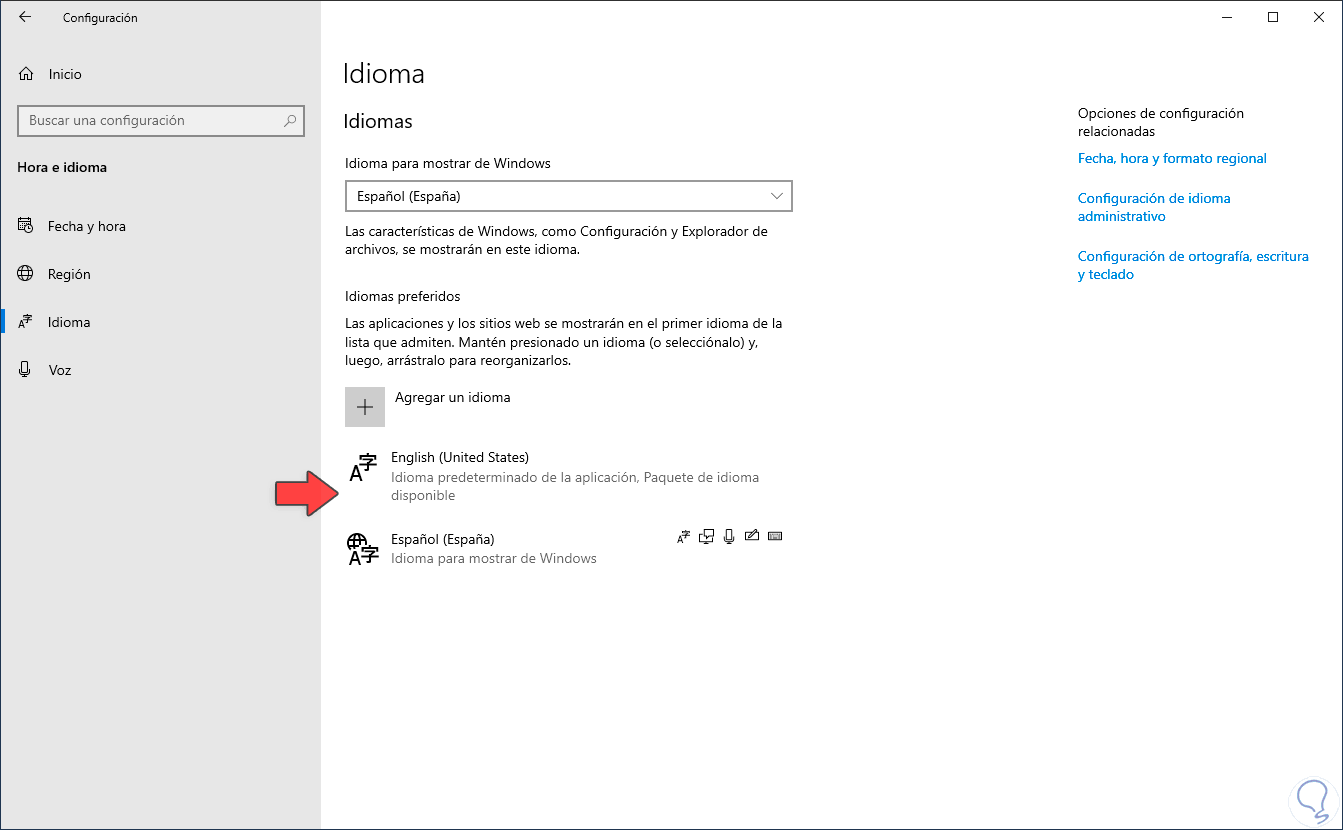Open the Fecha y hora section
Image resolution: width=1343 pixels, height=830 pixels.
pyautogui.click(x=86, y=226)
